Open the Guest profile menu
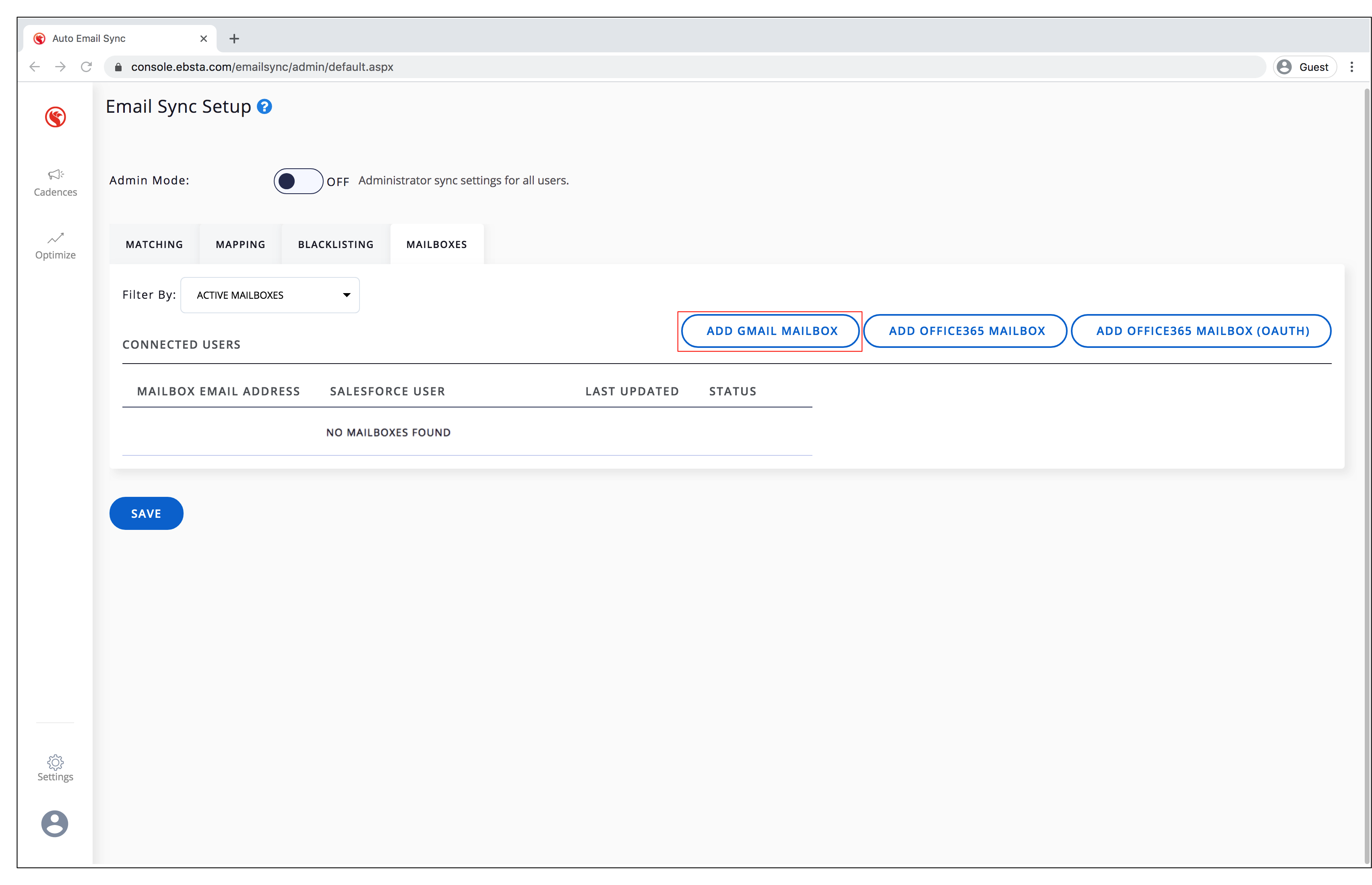Viewport: 1372px width, 885px height. point(1304,67)
